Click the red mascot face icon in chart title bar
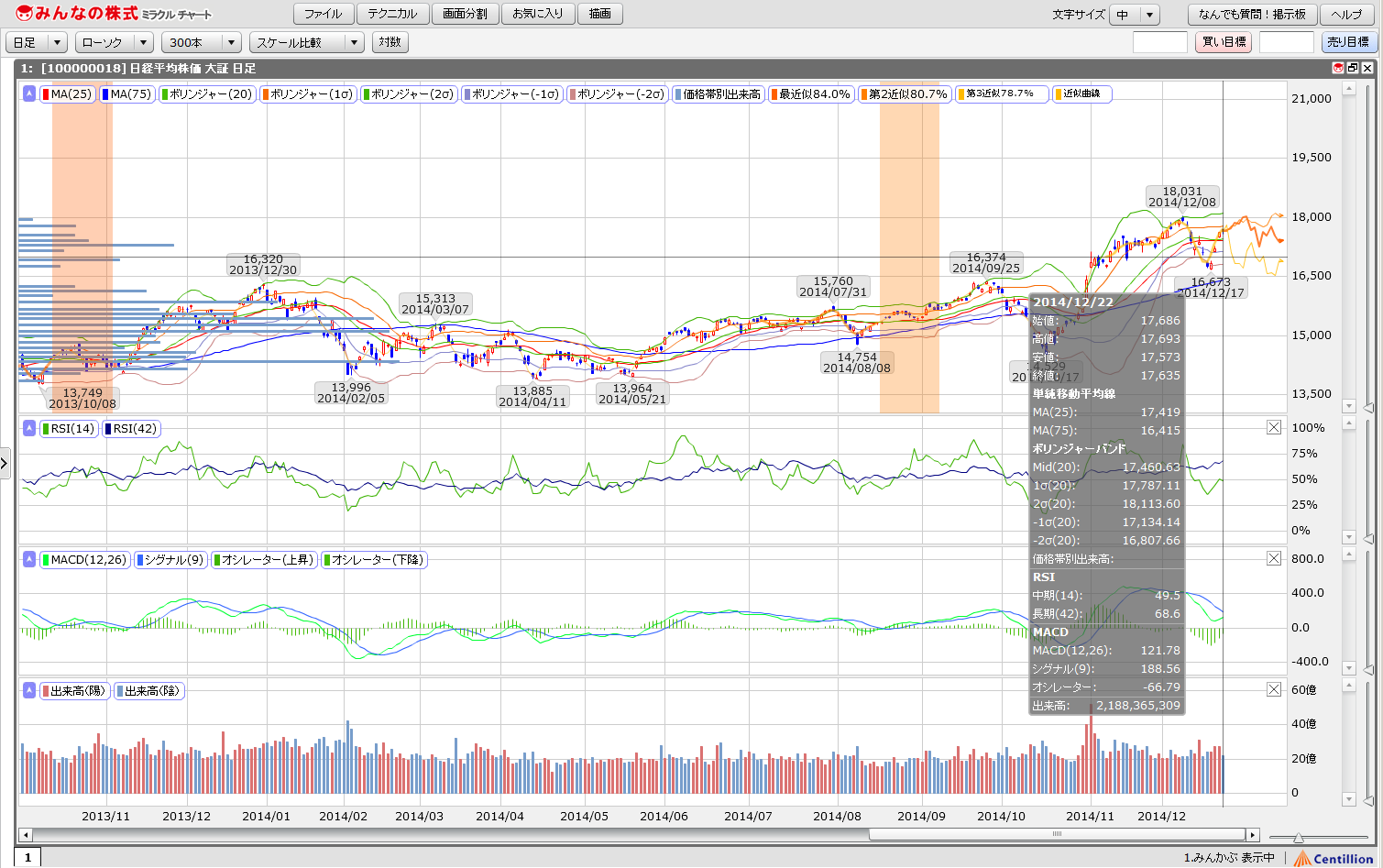 (1338, 68)
